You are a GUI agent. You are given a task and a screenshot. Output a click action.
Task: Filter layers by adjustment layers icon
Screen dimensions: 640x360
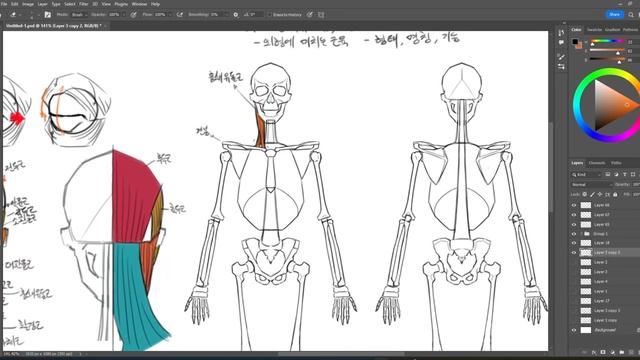(616, 174)
